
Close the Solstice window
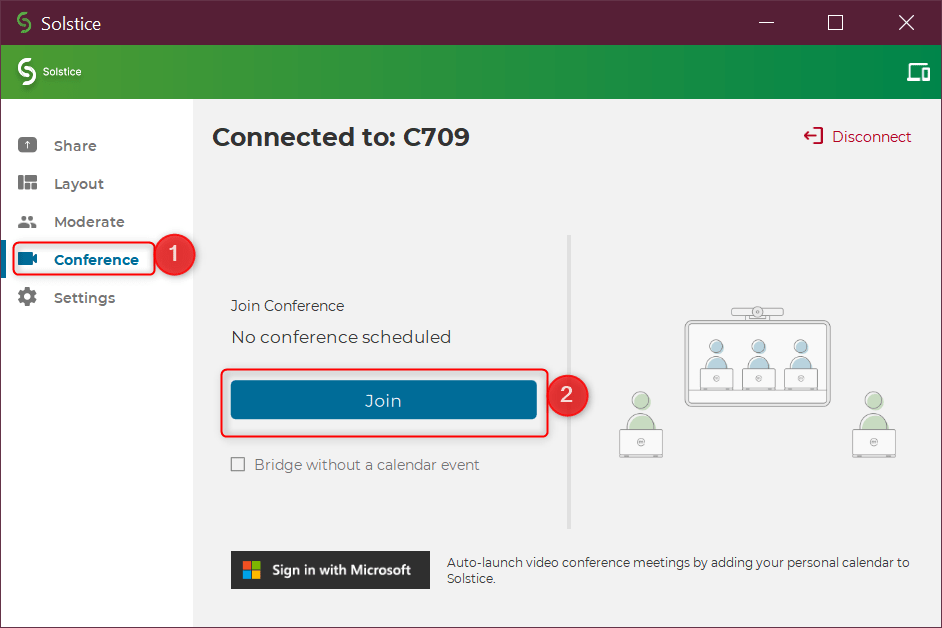[x=906, y=22]
